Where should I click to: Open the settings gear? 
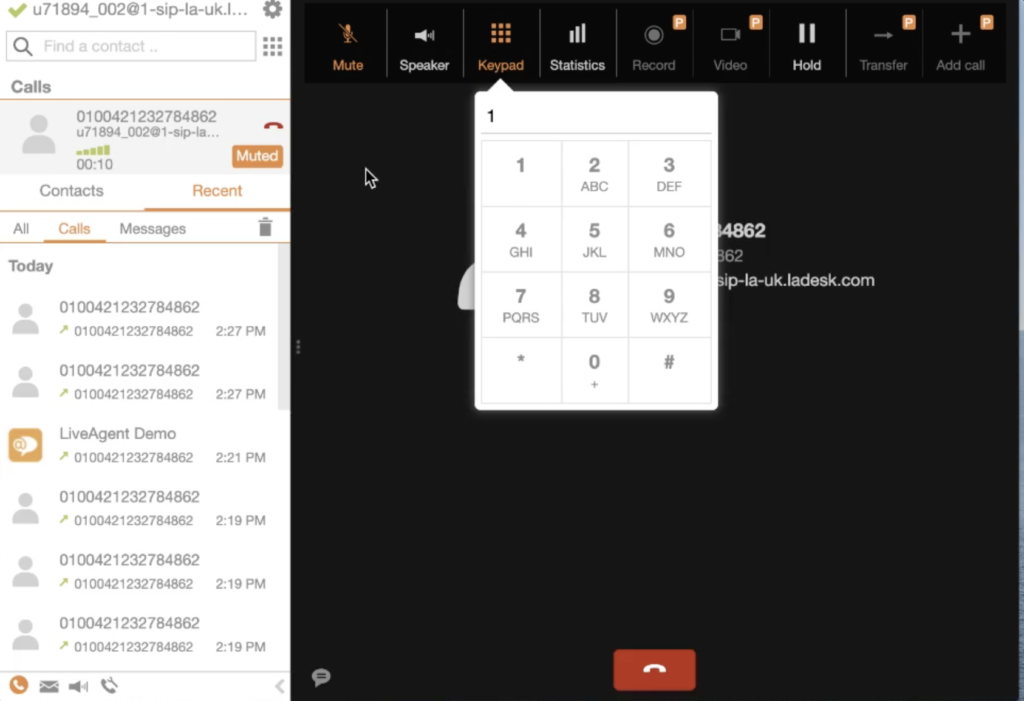(270, 10)
